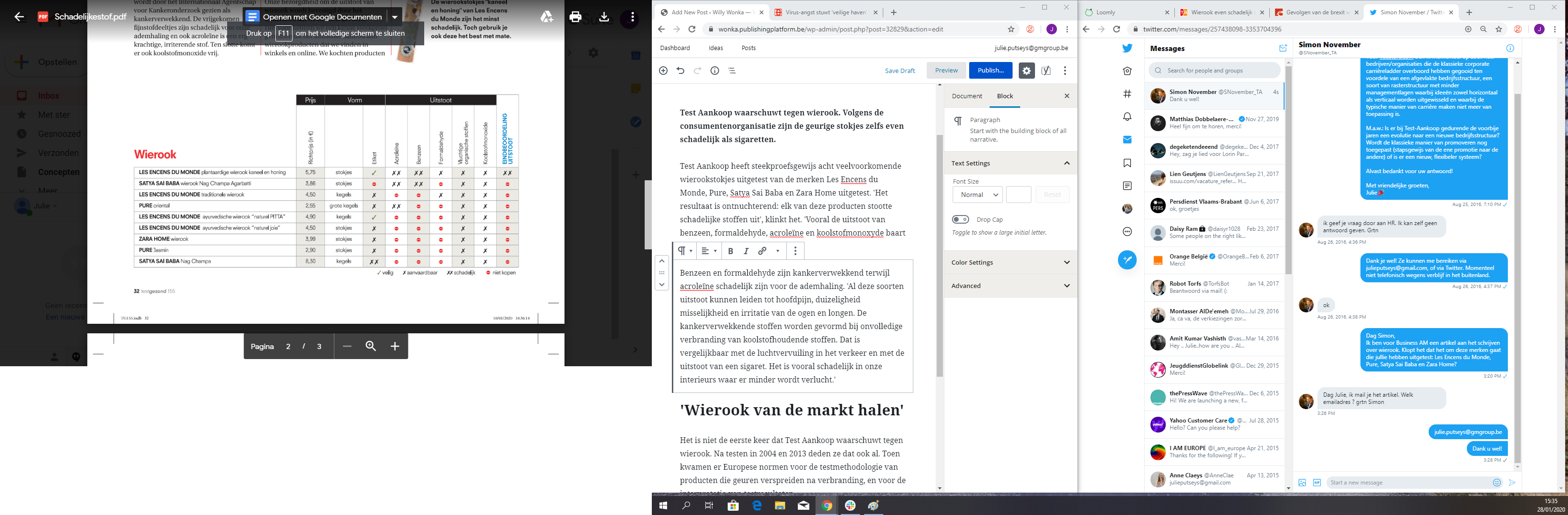The image size is (1568, 515).
Task: Open the block navigation list icon
Action: tap(732, 71)
